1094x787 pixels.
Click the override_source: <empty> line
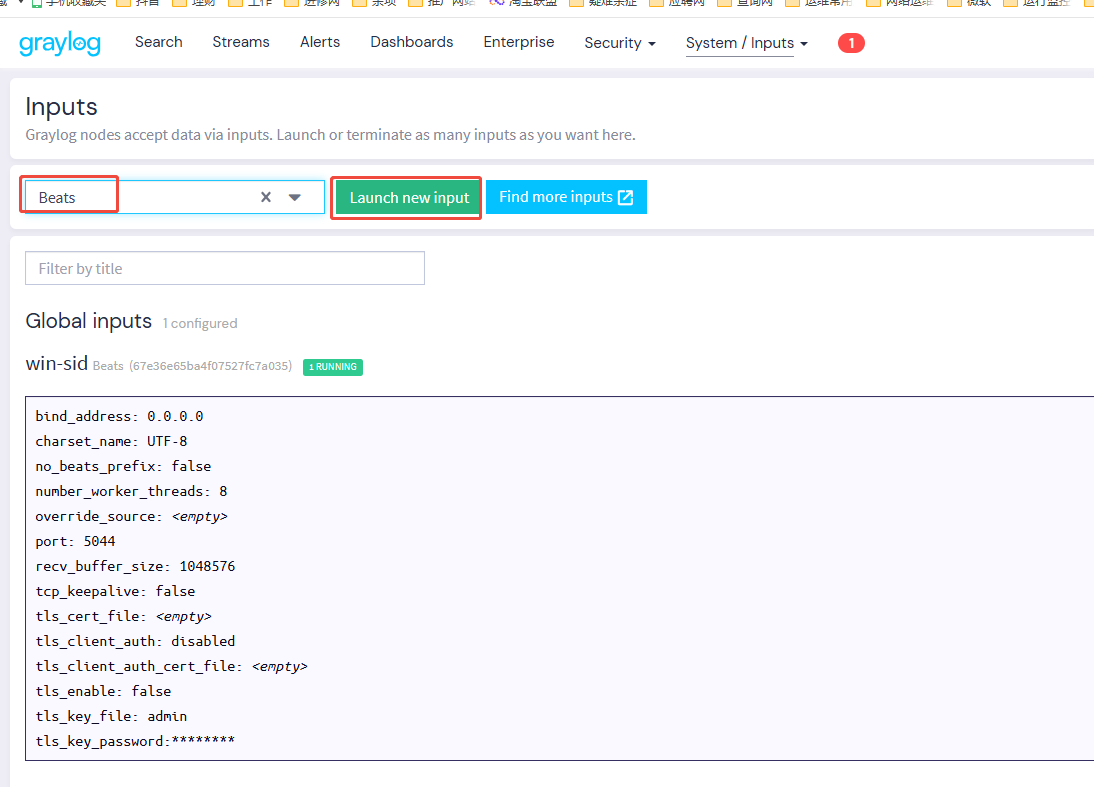pos(131,516)
